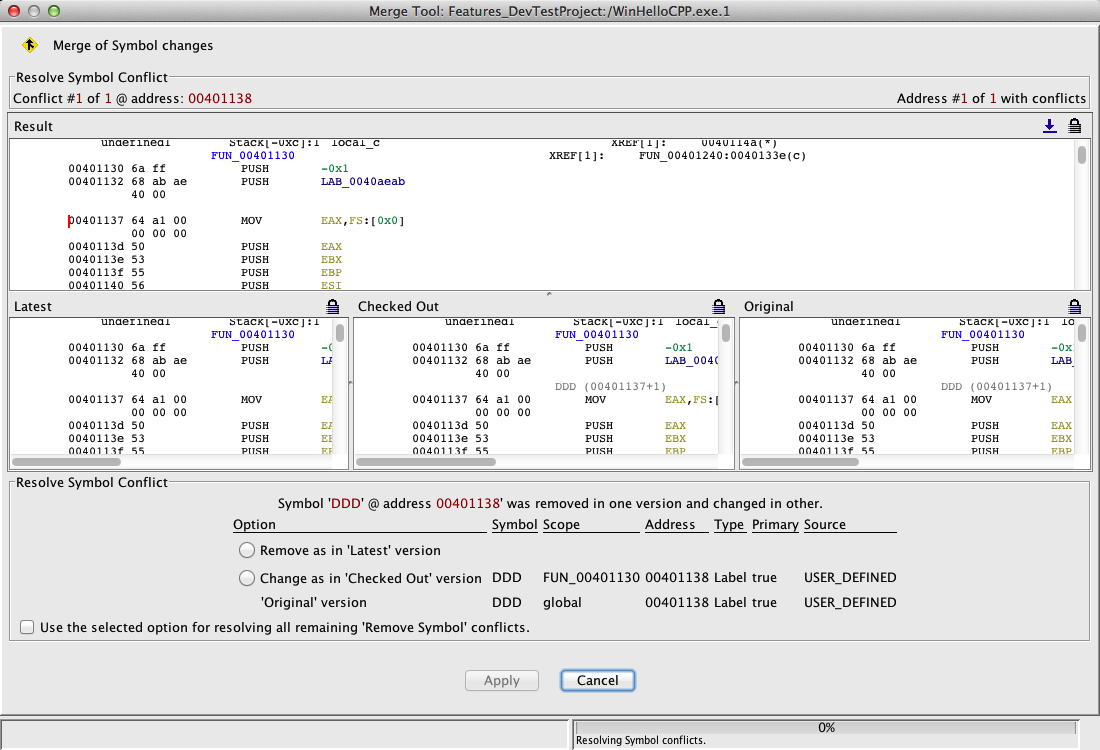Click the Apply button
The height and width of the screenshot is (750, 1100).
coord(502,680)
